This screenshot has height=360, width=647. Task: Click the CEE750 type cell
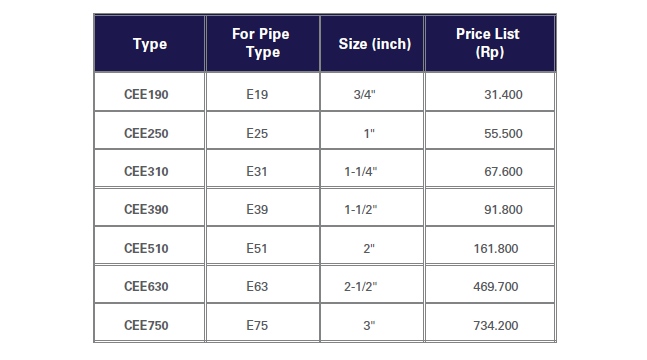pos(149,322)
